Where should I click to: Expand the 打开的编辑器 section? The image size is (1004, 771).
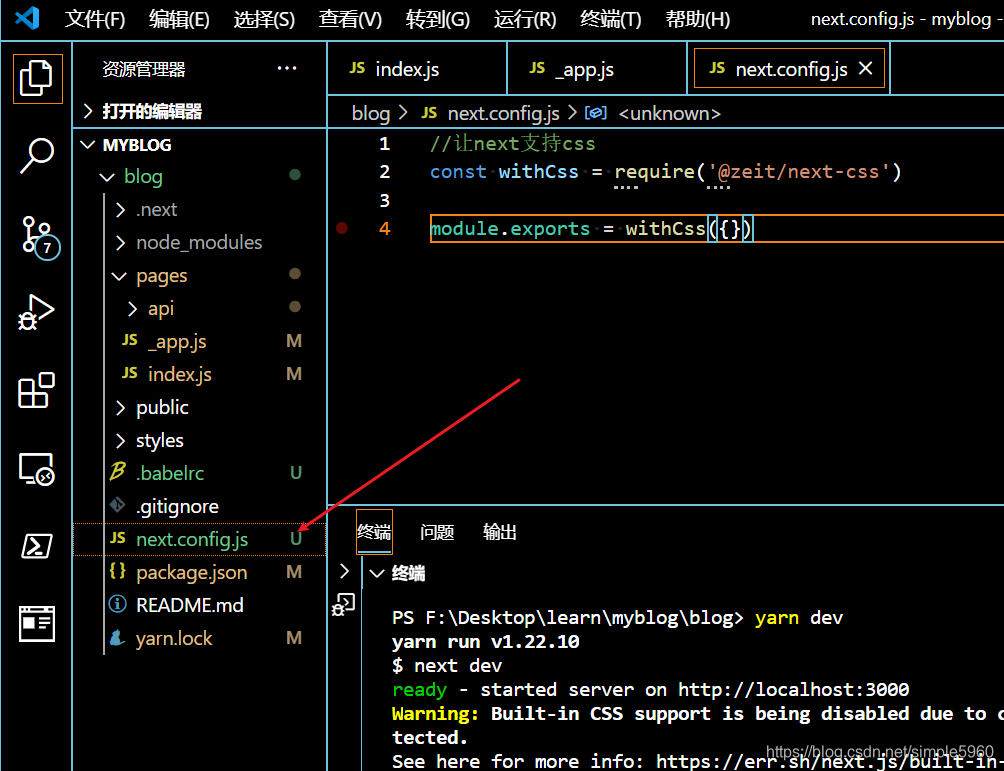(88, 111)
